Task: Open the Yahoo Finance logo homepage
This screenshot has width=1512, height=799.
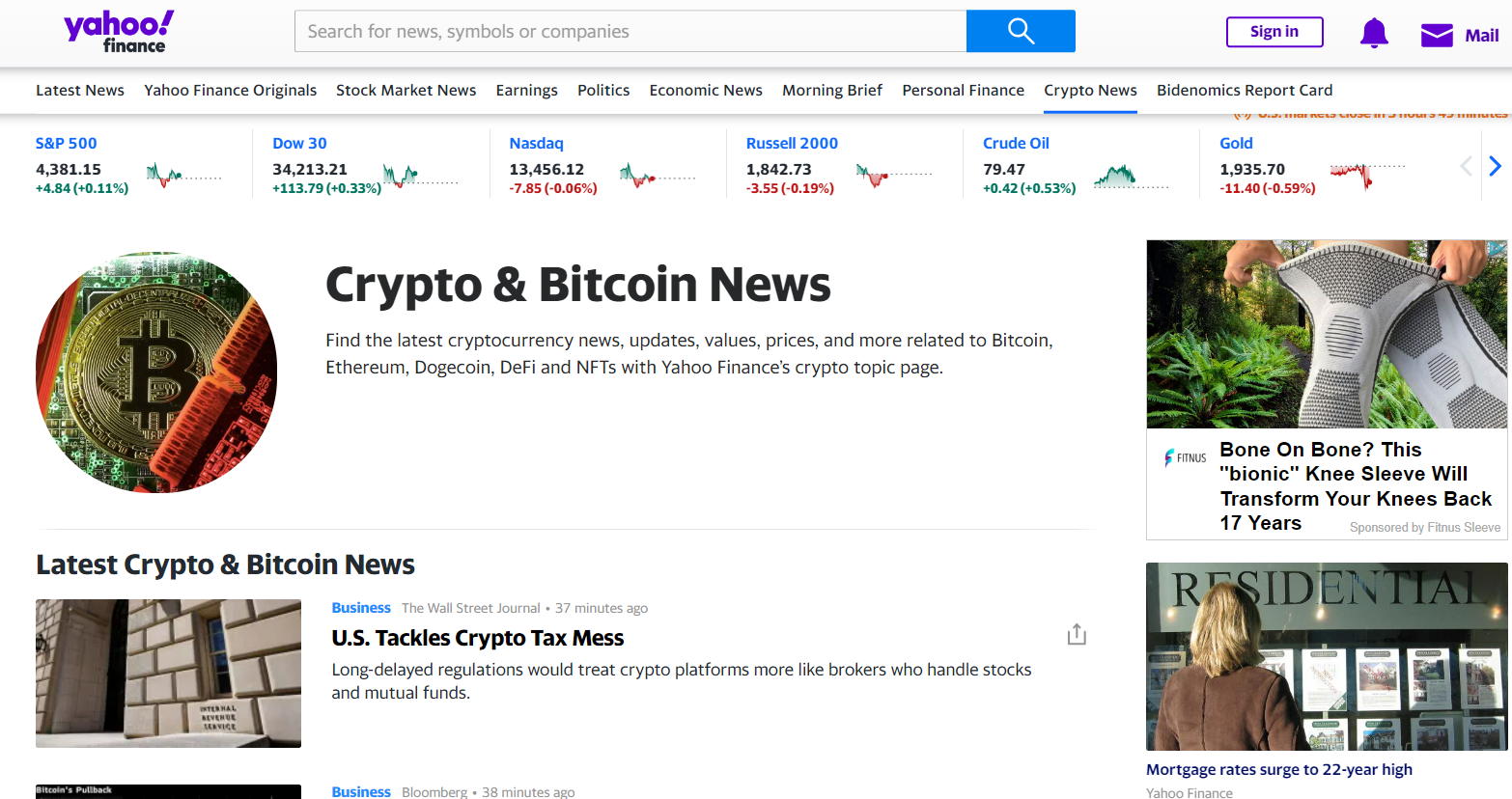Action: [x=119, y=31]
